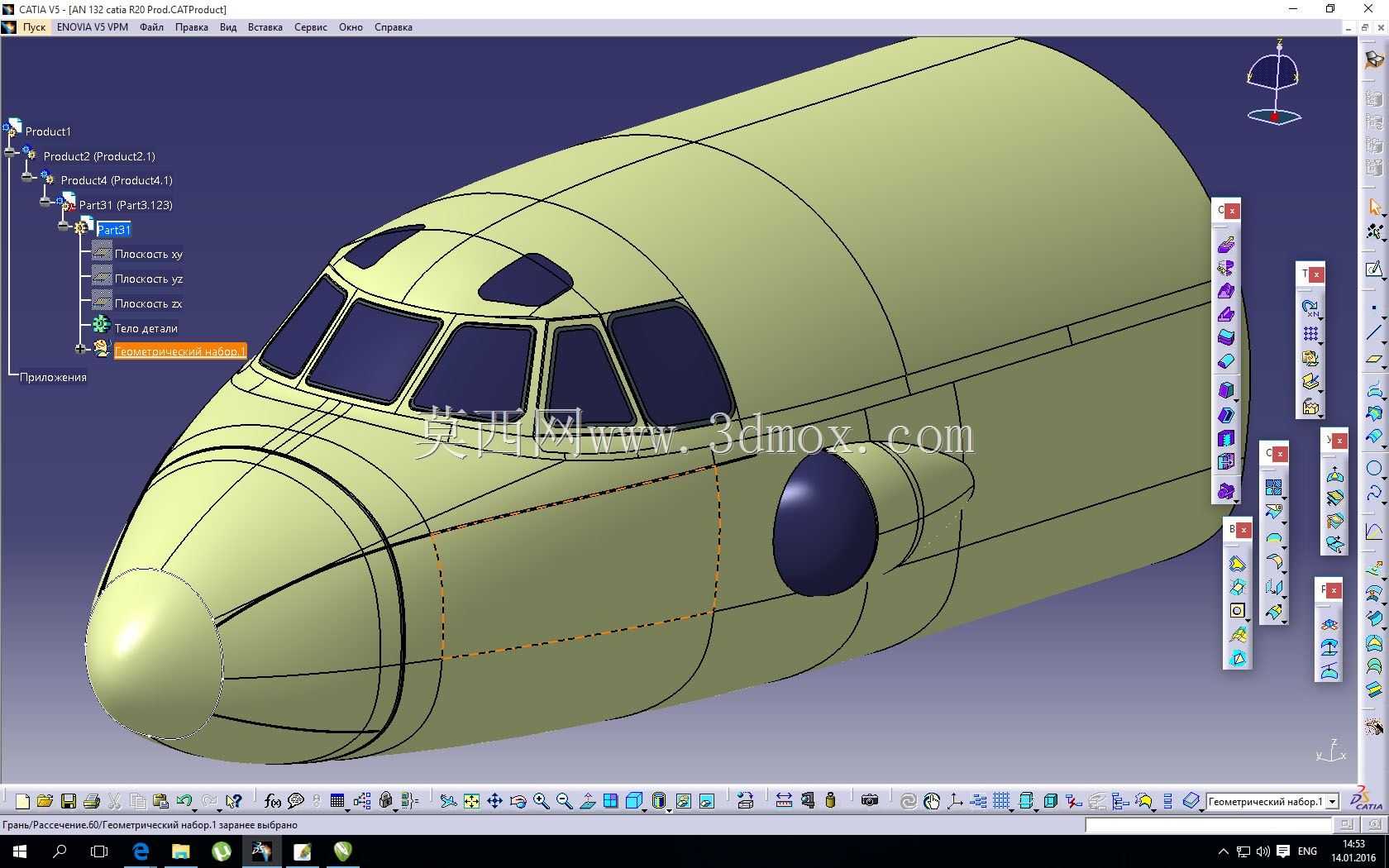
Task: Select Тело детали in the tree
Action: 146,328
